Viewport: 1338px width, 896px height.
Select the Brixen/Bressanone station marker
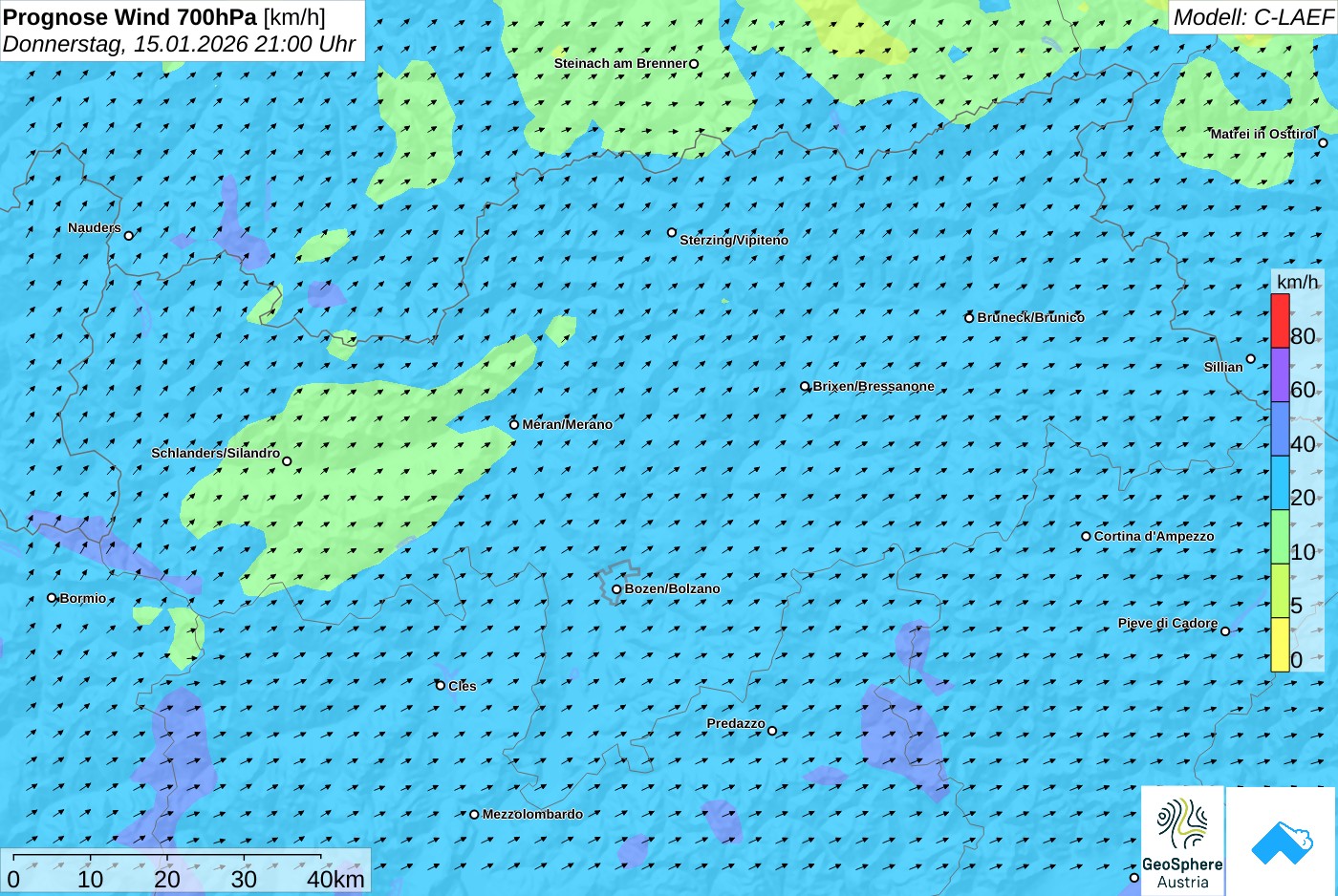[805, 387]
